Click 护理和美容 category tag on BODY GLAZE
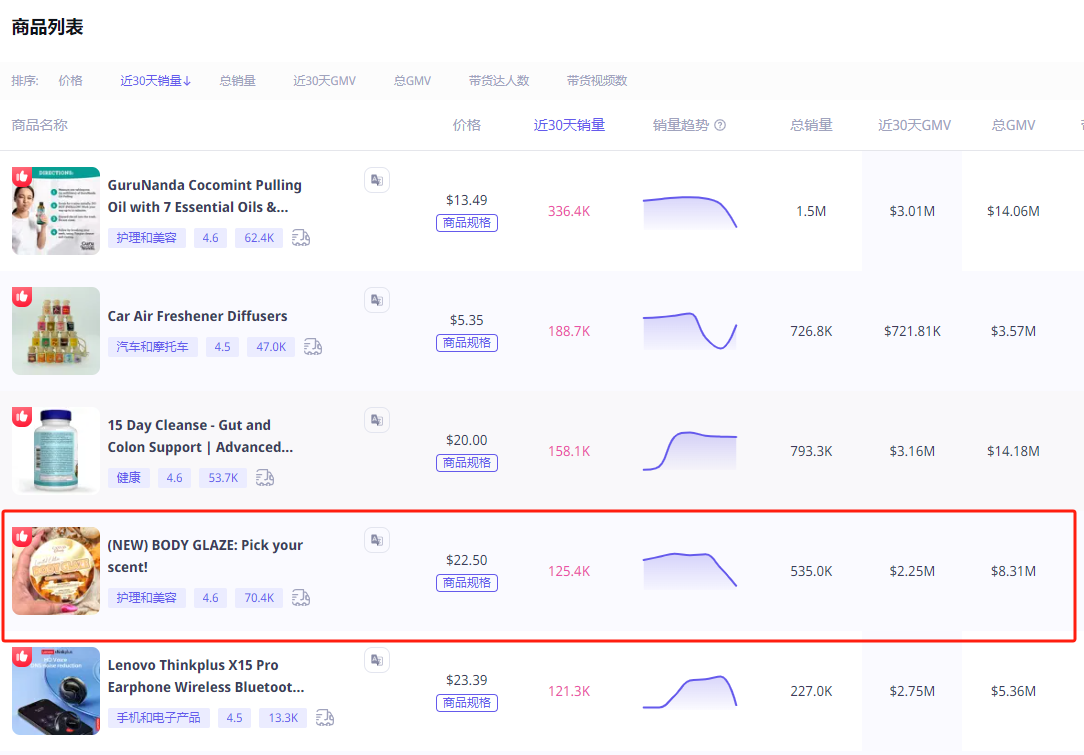The image size is (1084, 755). pyautogui.click(x=146, y=597)
